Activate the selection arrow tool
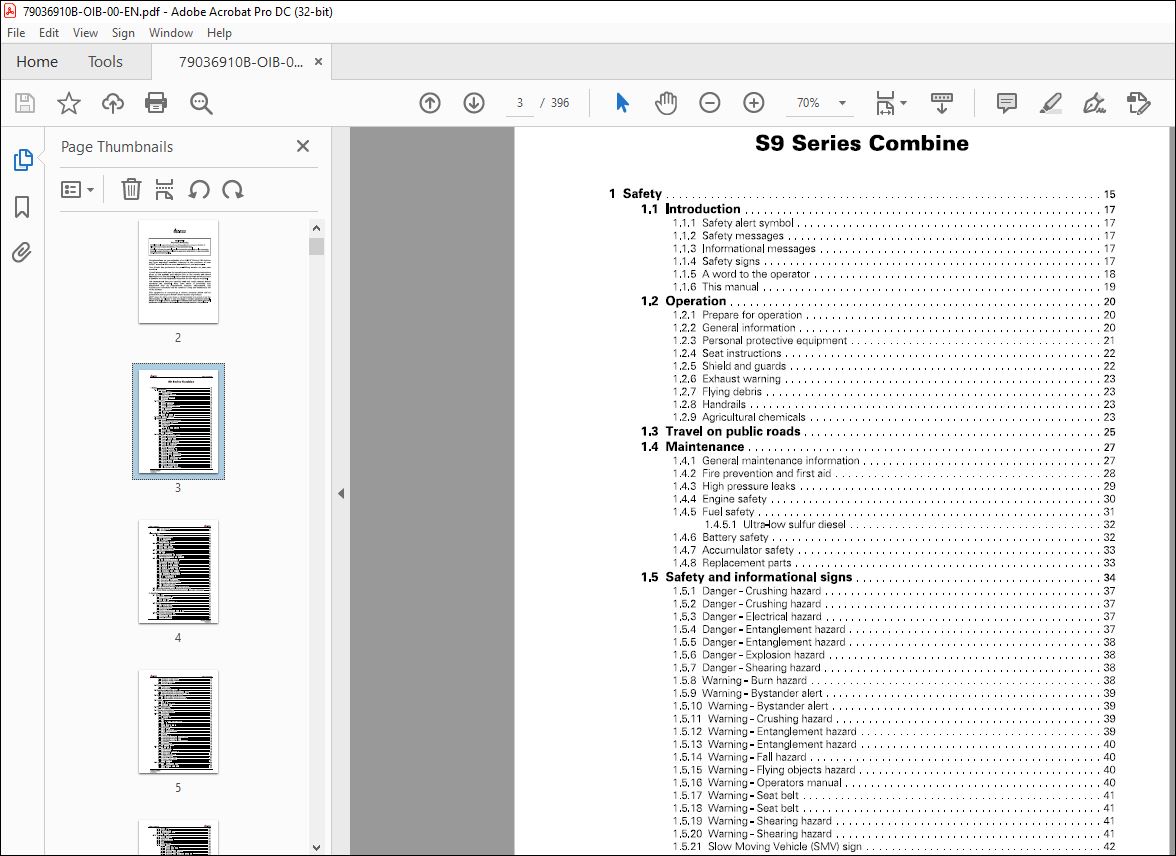This screenshot has height=856, width=1176. pyautogui.click(x=622, y=103)
